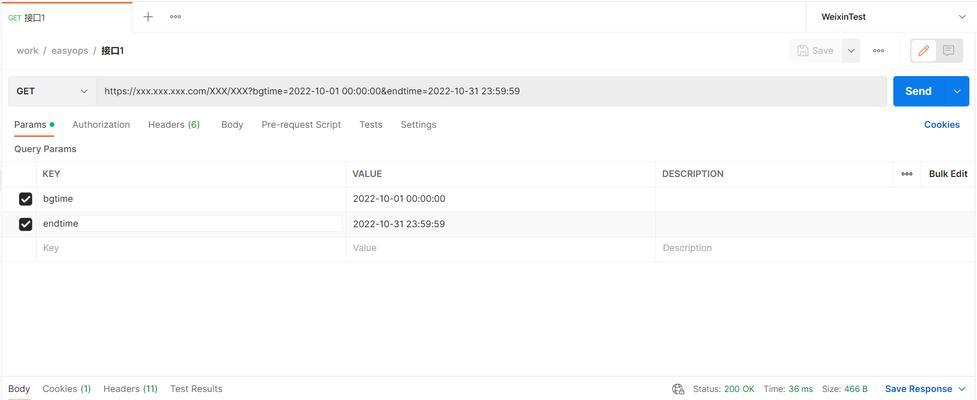977x400 pixels.
Task: Click the 2022-10-31 23:59:59 value cell
Action: pyautogui.click(x=500, y=224)
